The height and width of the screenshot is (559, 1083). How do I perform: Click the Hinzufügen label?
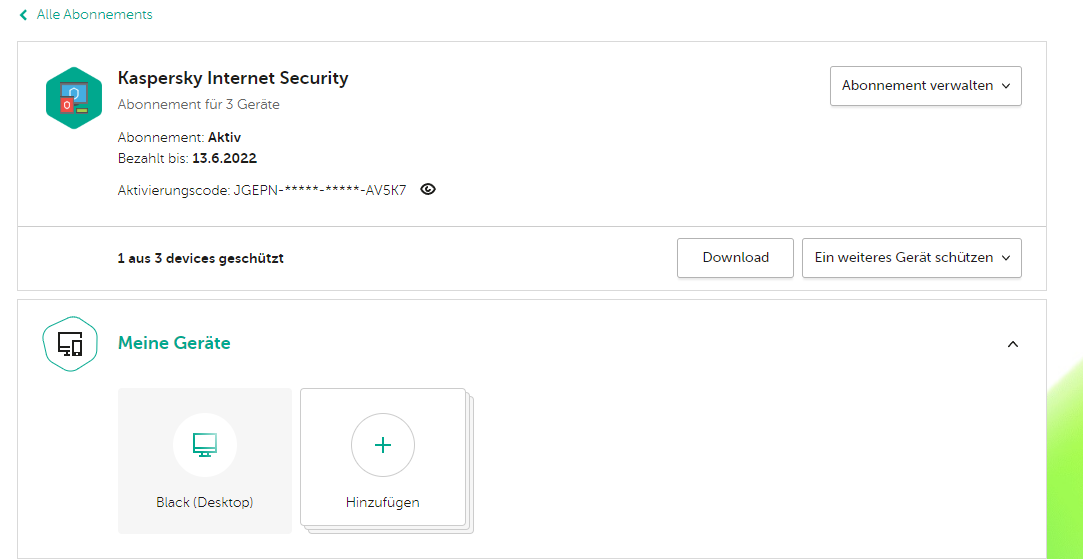[x=382, y=502]
